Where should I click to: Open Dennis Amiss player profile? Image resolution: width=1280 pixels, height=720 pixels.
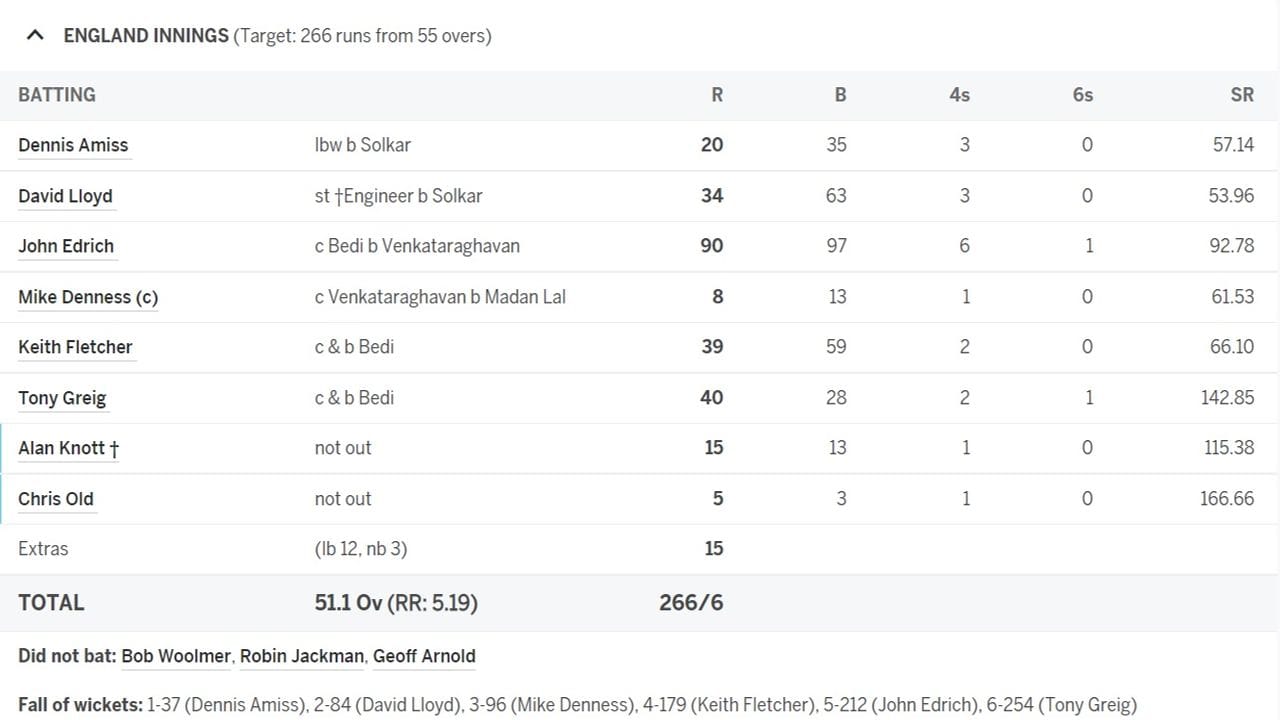pos(73,144)
